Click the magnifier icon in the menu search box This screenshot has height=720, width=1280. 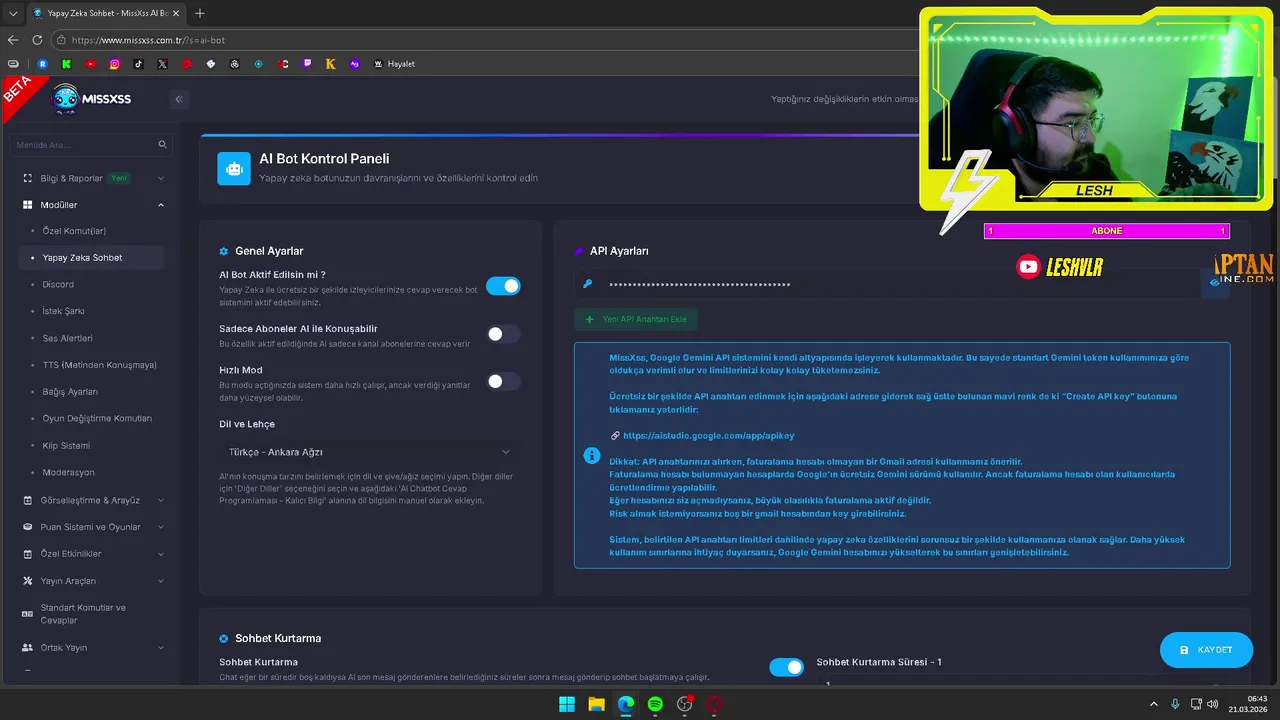pos(162,145)
